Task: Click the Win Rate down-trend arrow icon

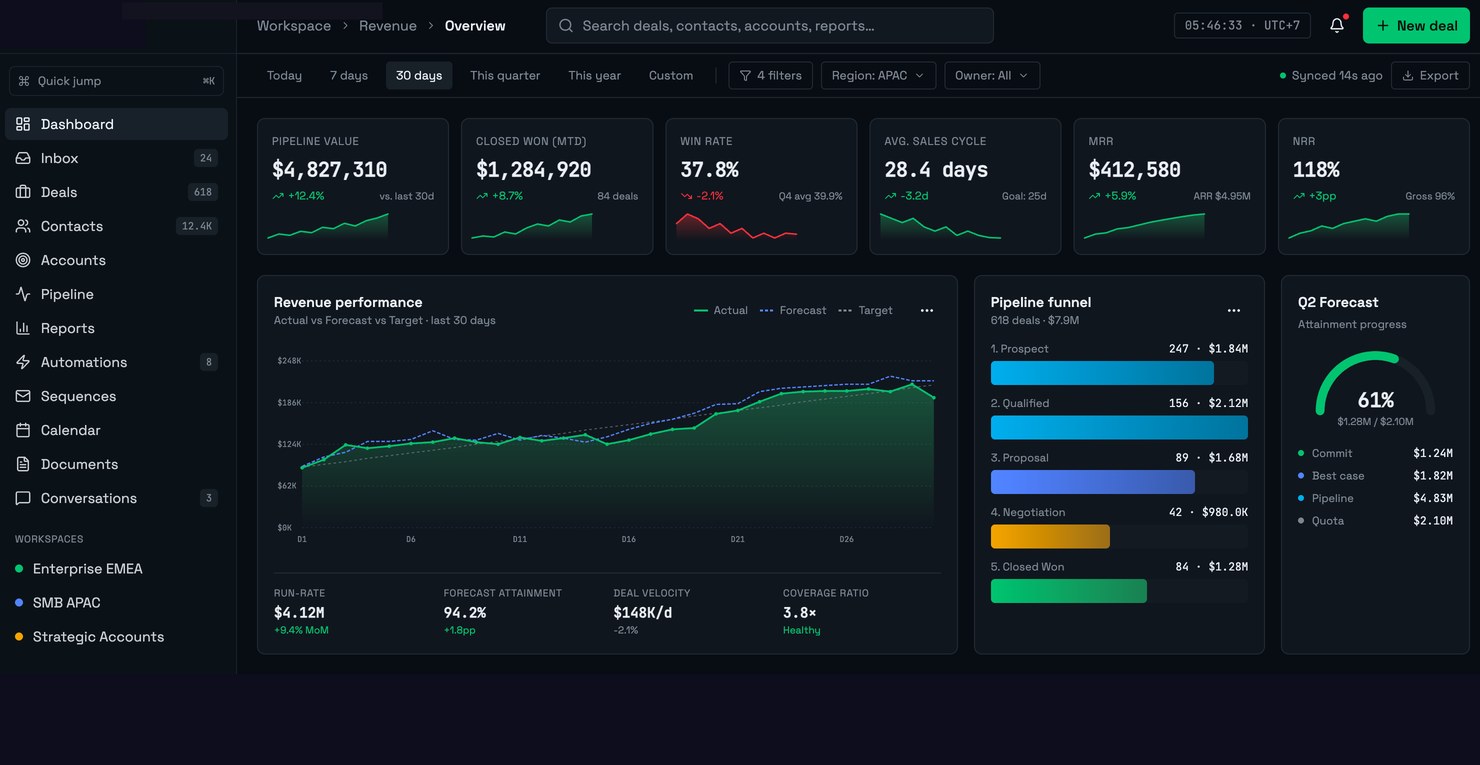Action: click(687, 196)
